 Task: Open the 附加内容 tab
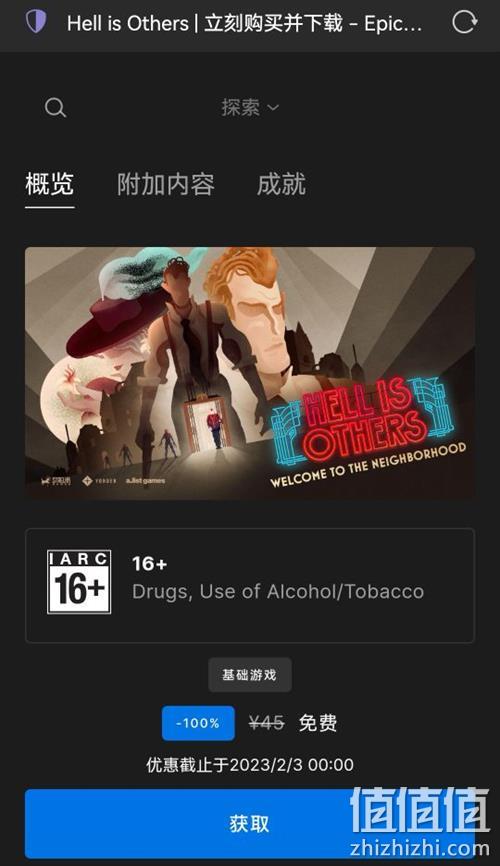pos(165,184)
